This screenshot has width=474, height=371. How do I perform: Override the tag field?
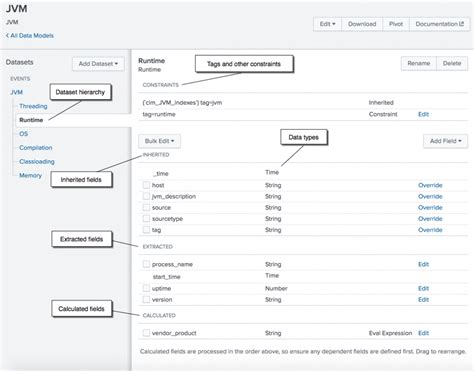[x=430, y=230]
